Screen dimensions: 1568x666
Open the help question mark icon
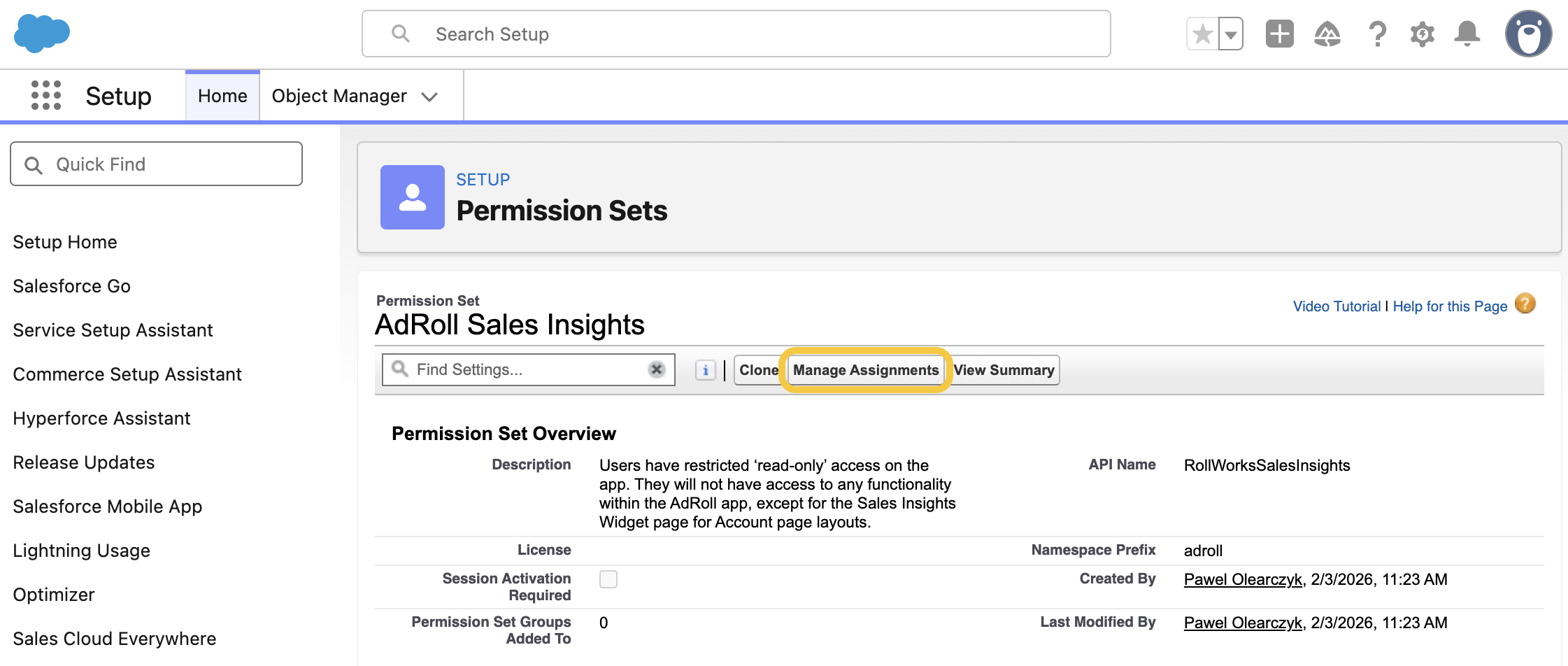click(x=1377, y=34)
